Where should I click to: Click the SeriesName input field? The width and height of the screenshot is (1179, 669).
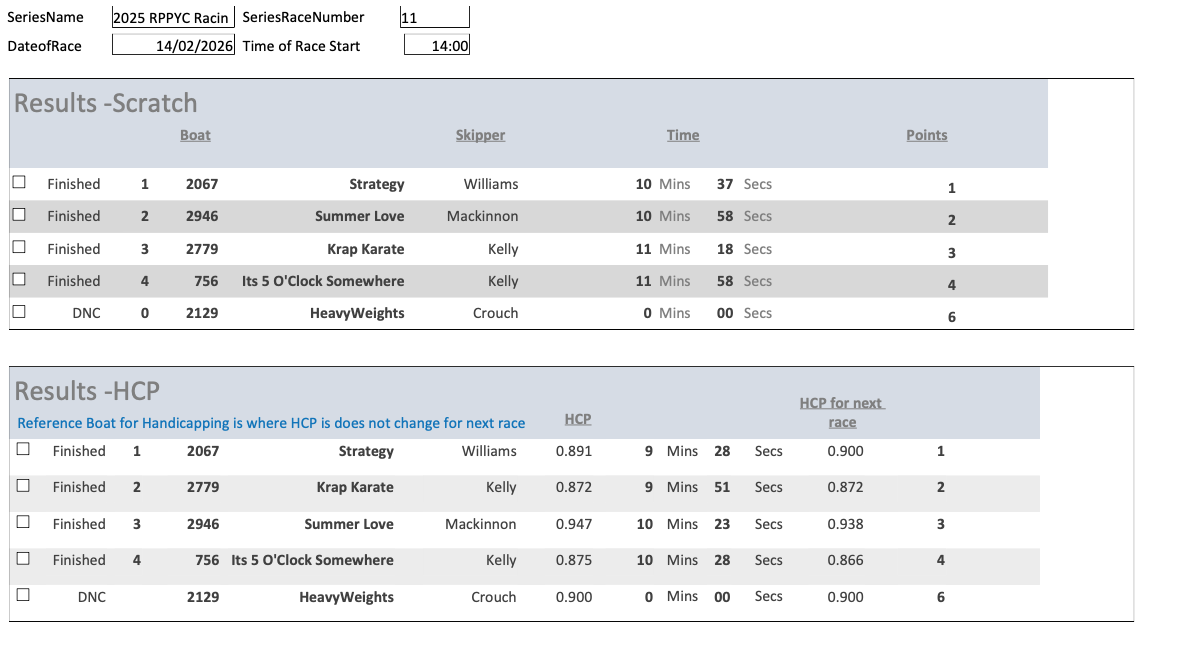pos(173,17)
